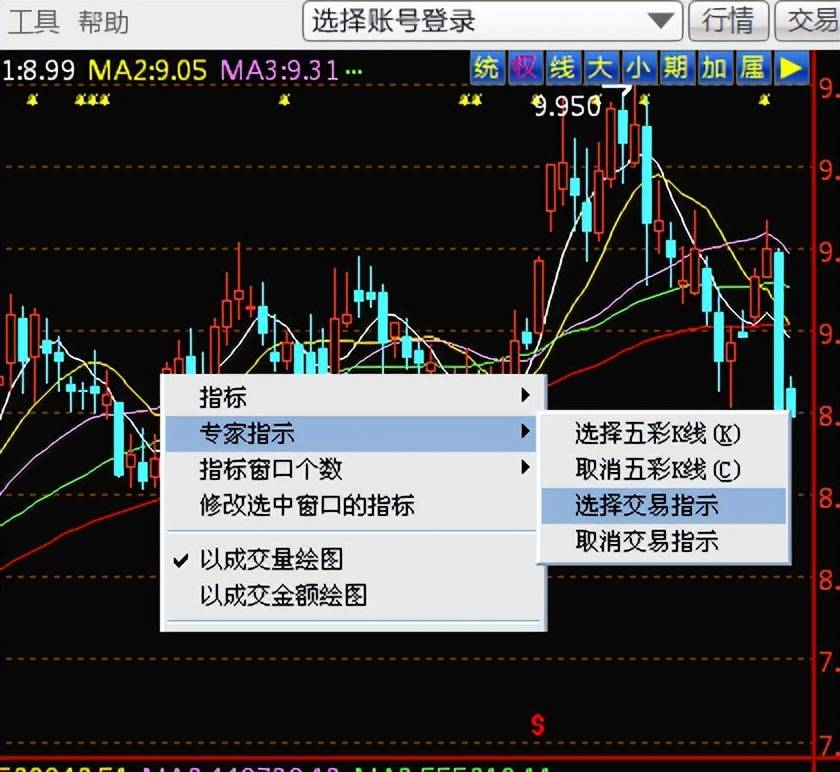
Task: Click 选择交易指示 submenu item
Action: point(663,505)
